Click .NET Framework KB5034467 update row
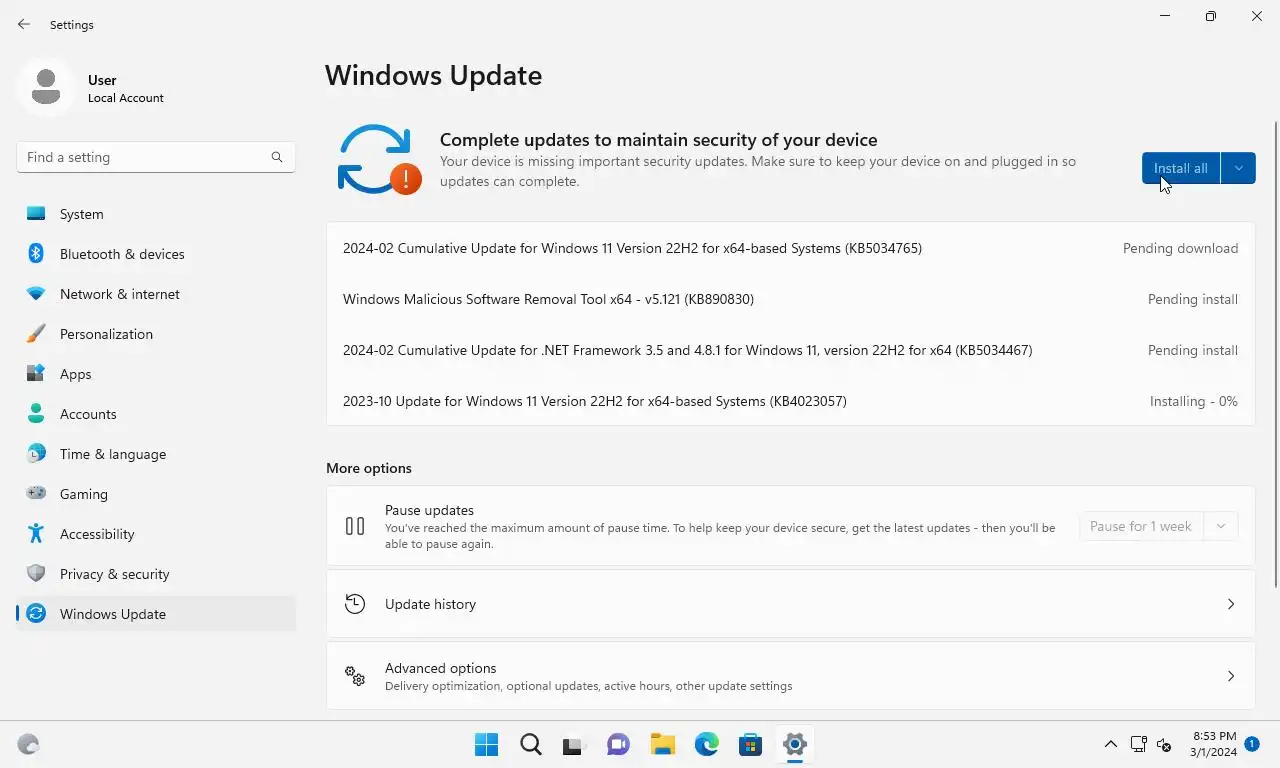Screen dimensions: 1280x768 (687, 350)
